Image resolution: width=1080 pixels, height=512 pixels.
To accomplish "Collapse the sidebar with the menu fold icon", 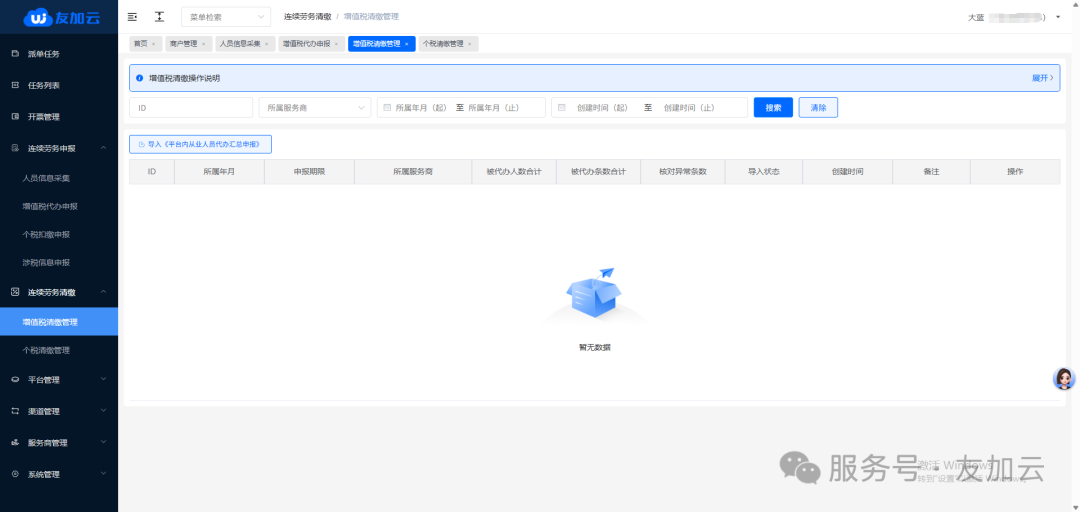I will (x=132, y=17).
